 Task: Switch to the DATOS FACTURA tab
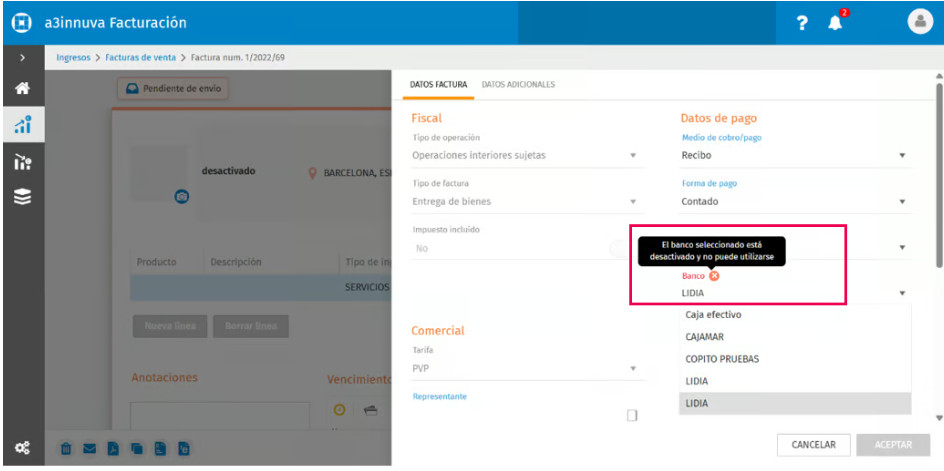pos(438,85)
